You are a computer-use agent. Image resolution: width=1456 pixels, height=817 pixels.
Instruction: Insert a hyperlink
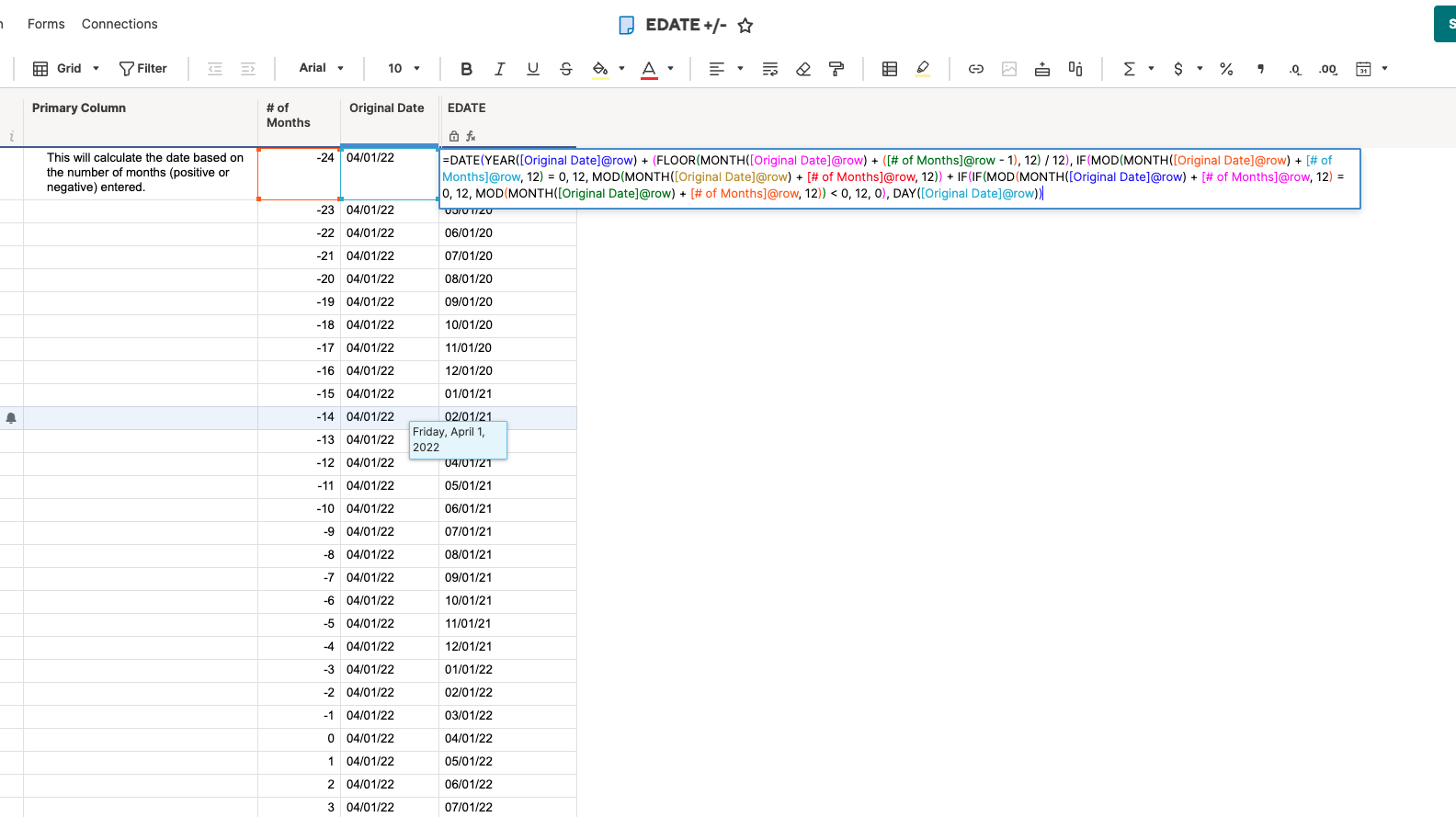click(x=976, y=69)
